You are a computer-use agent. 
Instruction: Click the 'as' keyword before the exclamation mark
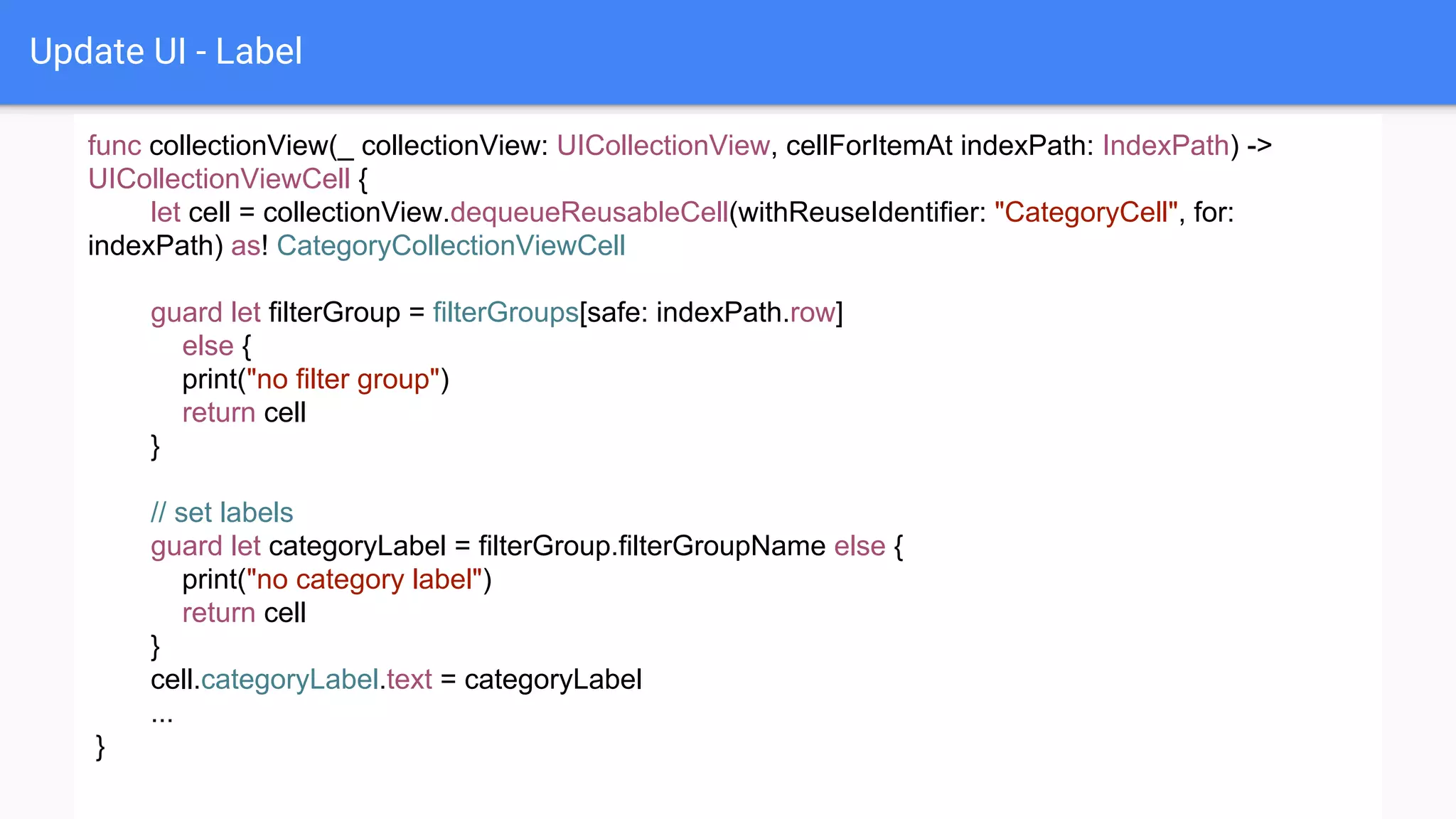246,247
